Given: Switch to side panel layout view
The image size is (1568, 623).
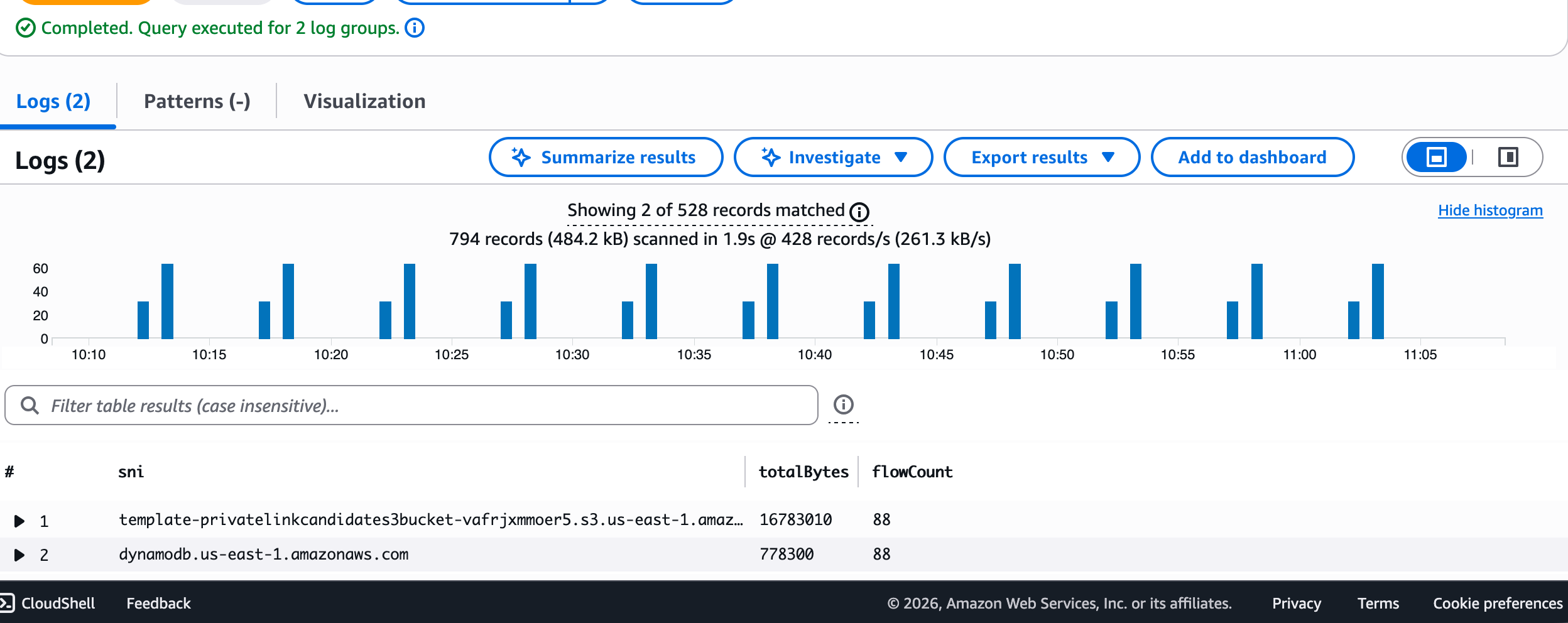Looking at the screenshot, I should point(1508,157).
